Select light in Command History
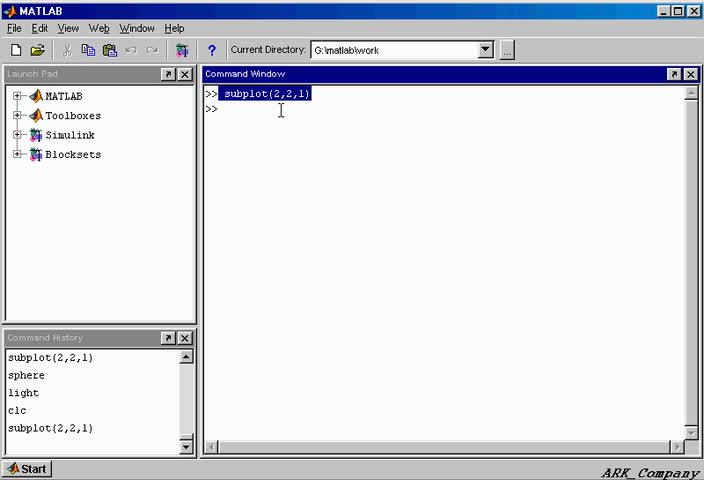This screenshot has height=480, width=704. click(x=23, y=393)
